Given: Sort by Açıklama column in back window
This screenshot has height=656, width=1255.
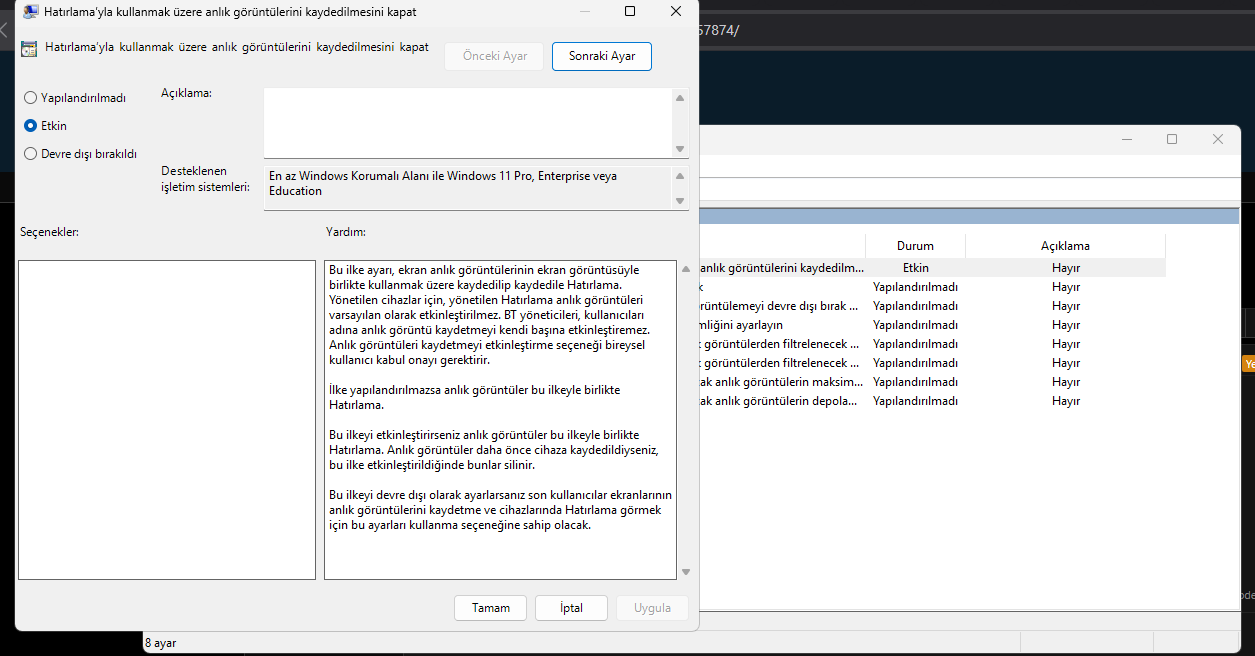Looking at the screenshot, I should click(x=1065, y=246).
